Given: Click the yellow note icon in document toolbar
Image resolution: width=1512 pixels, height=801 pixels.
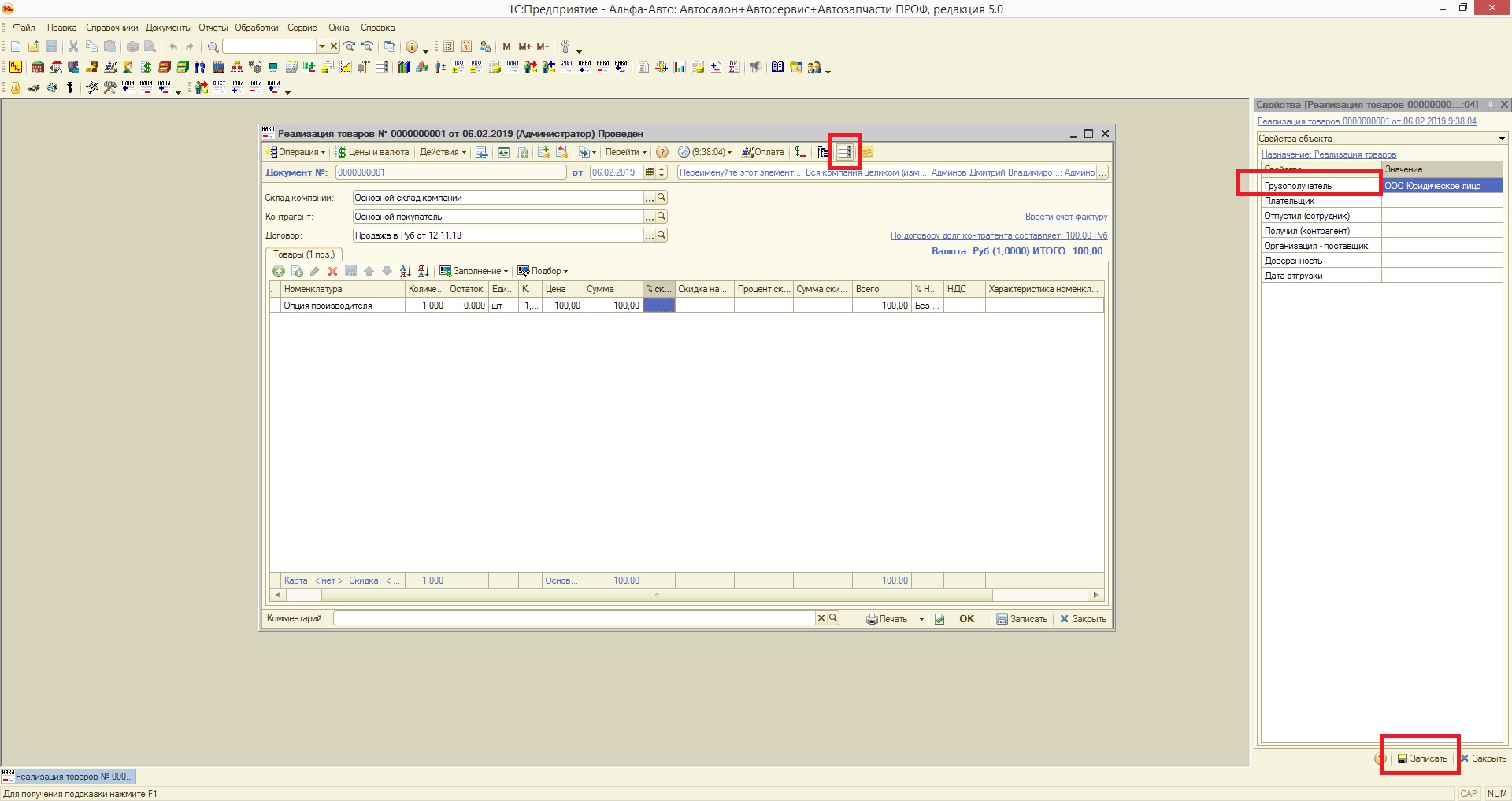Looking at the screenshot, I should [x=867, y=152].
